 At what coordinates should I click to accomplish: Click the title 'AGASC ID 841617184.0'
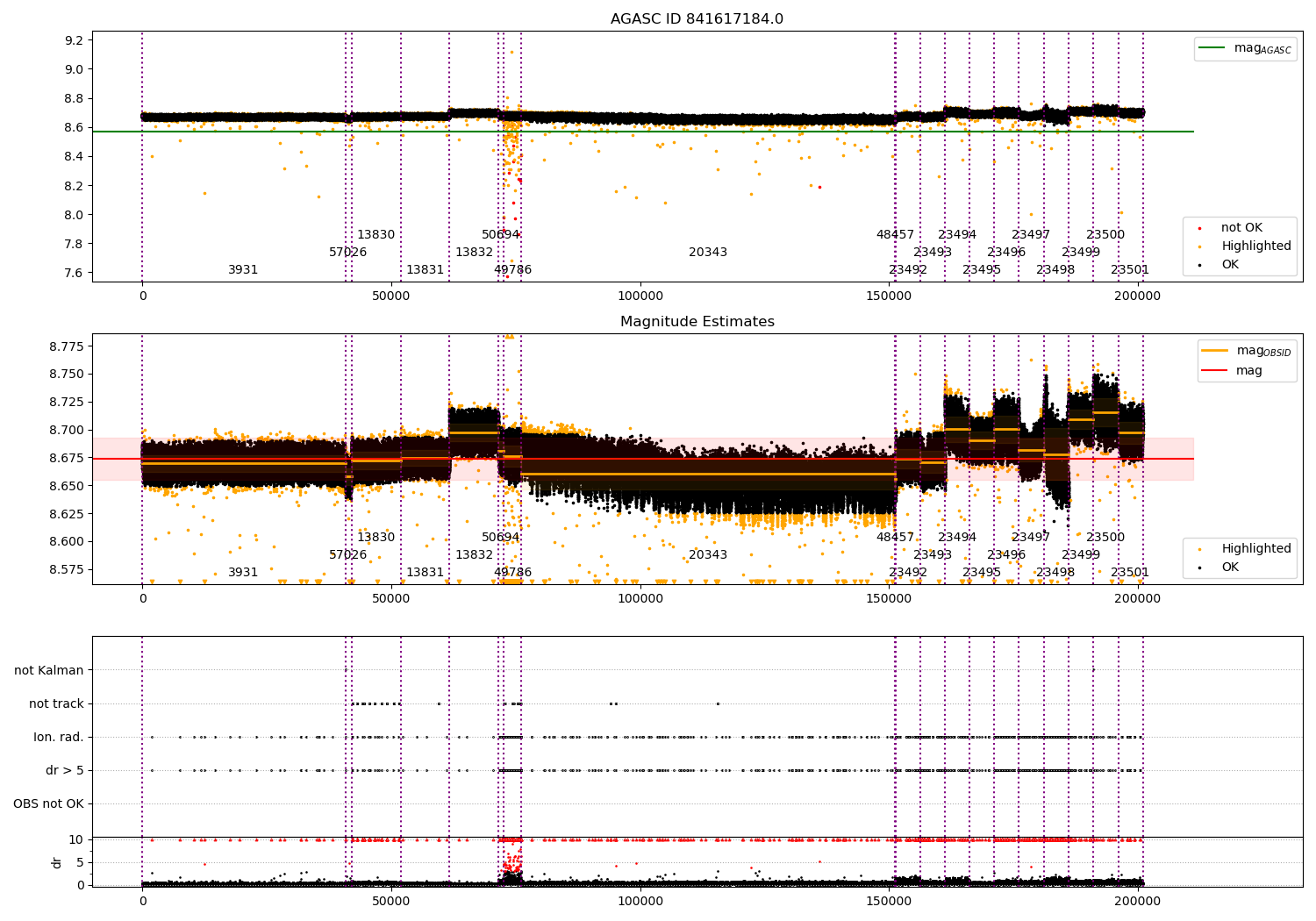(697, 19)
